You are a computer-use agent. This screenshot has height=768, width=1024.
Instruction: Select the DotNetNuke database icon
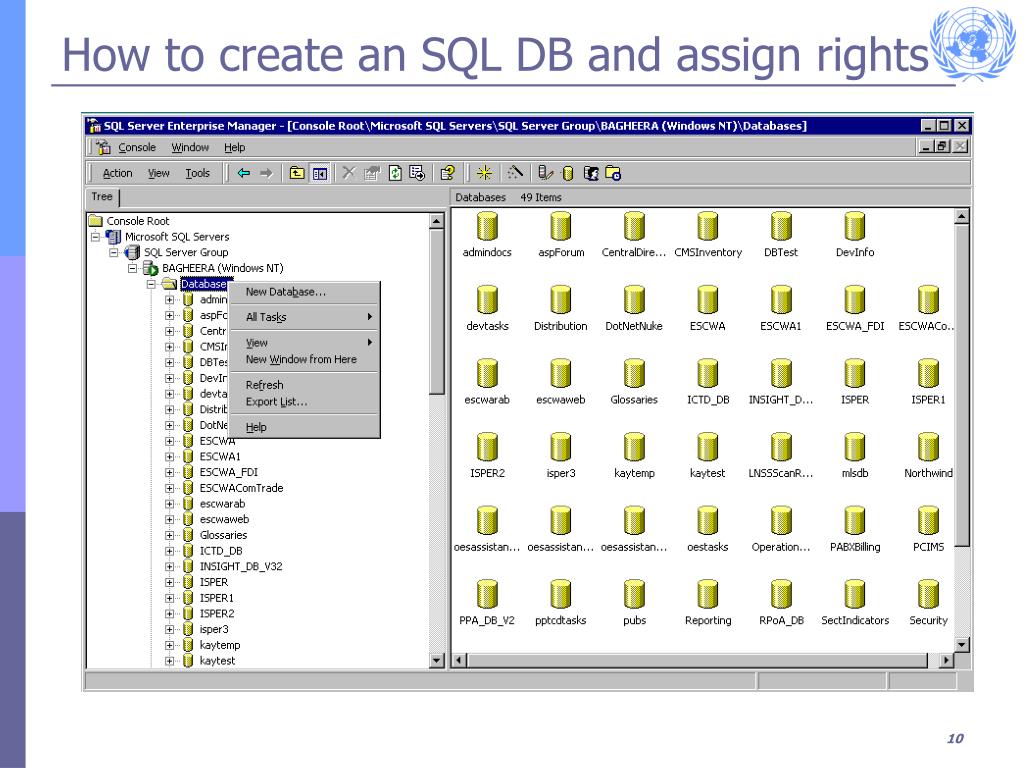click(634, 300)
